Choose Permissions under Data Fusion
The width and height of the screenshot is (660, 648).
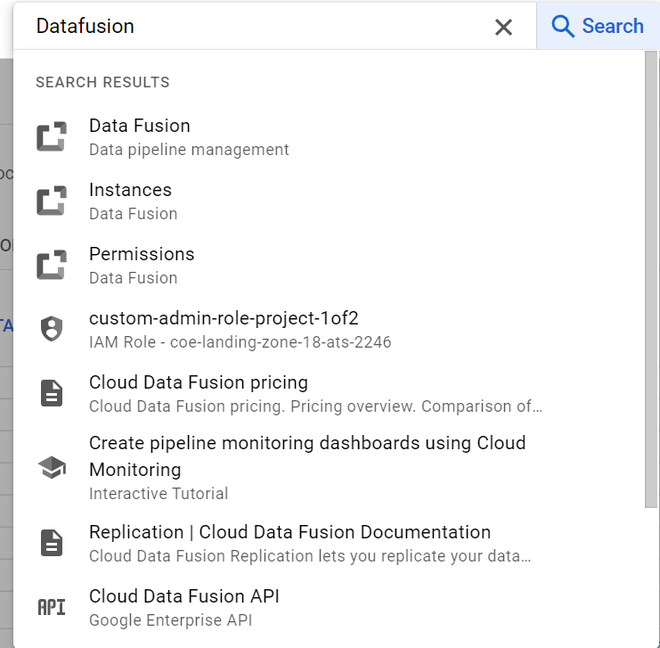coord(142,265)
